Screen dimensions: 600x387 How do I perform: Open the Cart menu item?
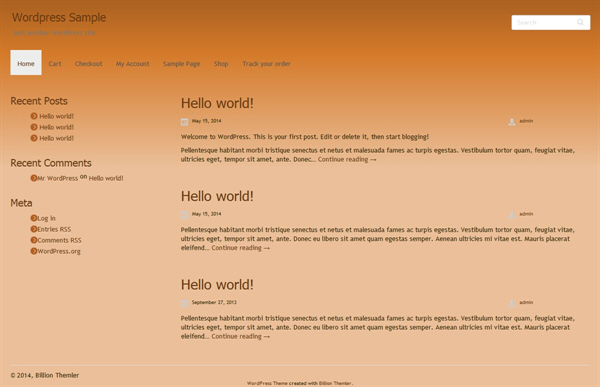(55, 64)
